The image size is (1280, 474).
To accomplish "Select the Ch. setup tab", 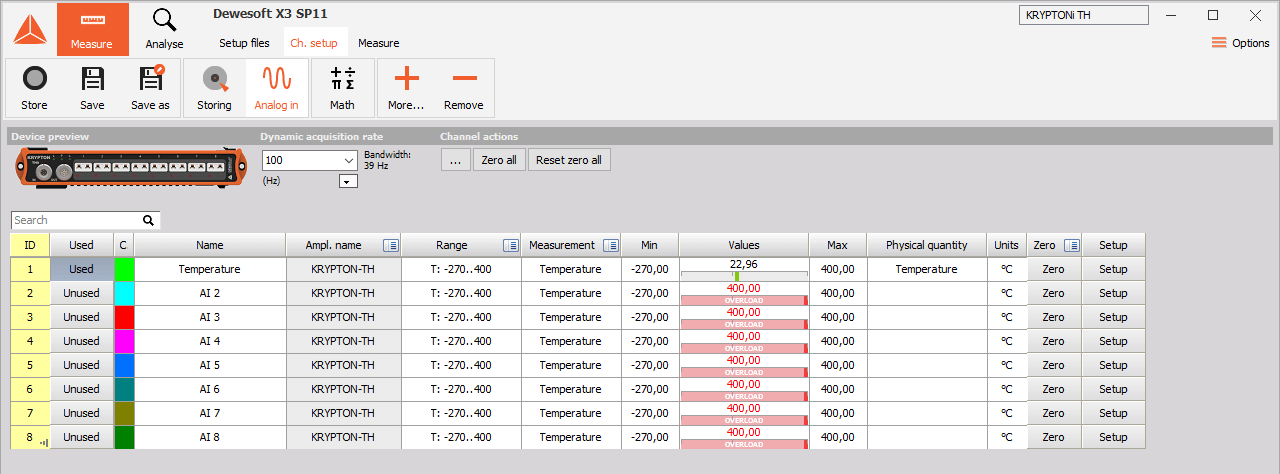I will click(x=314, y=43).
